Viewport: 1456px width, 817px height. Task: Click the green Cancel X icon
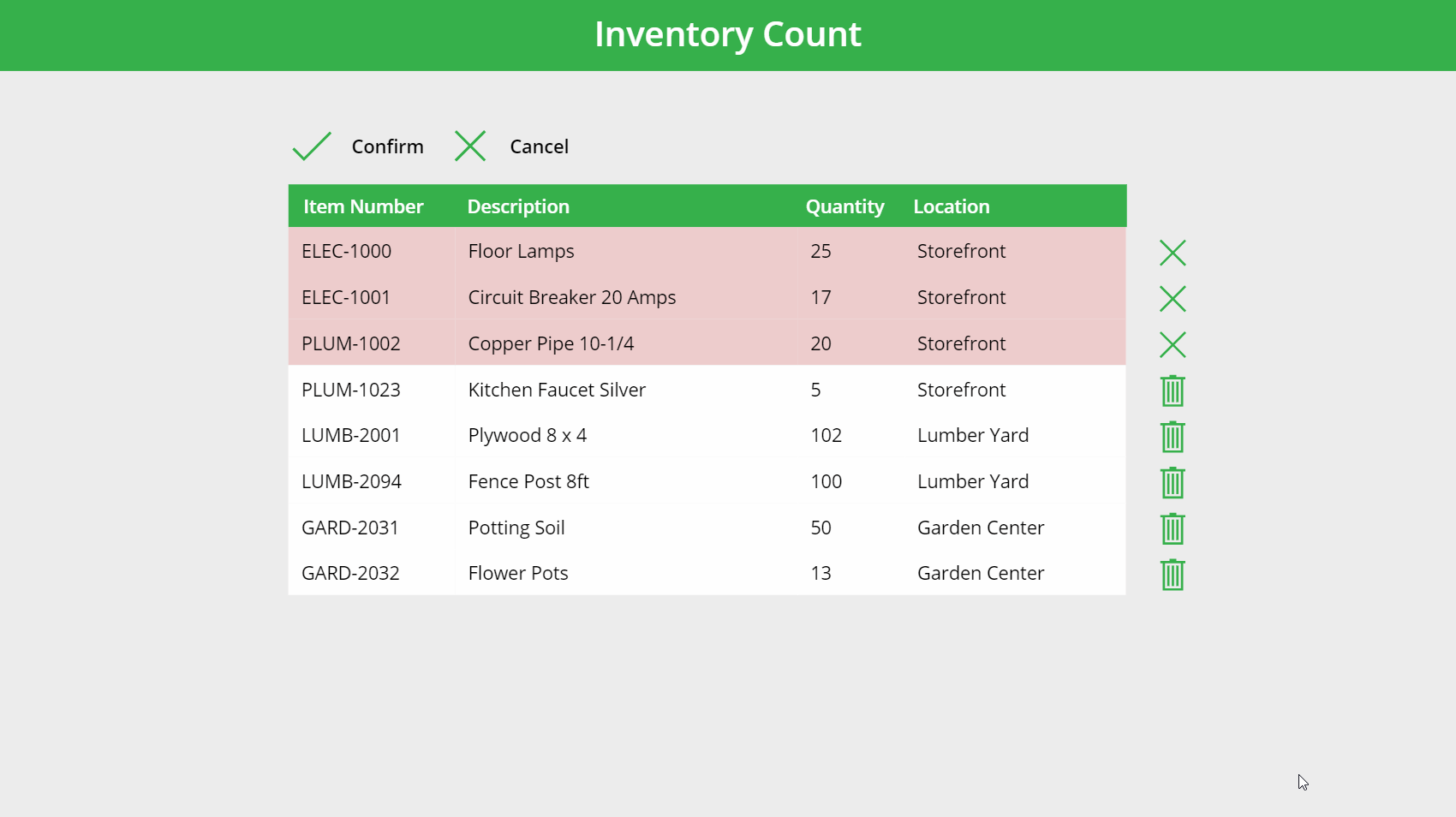tap(470, 146)
